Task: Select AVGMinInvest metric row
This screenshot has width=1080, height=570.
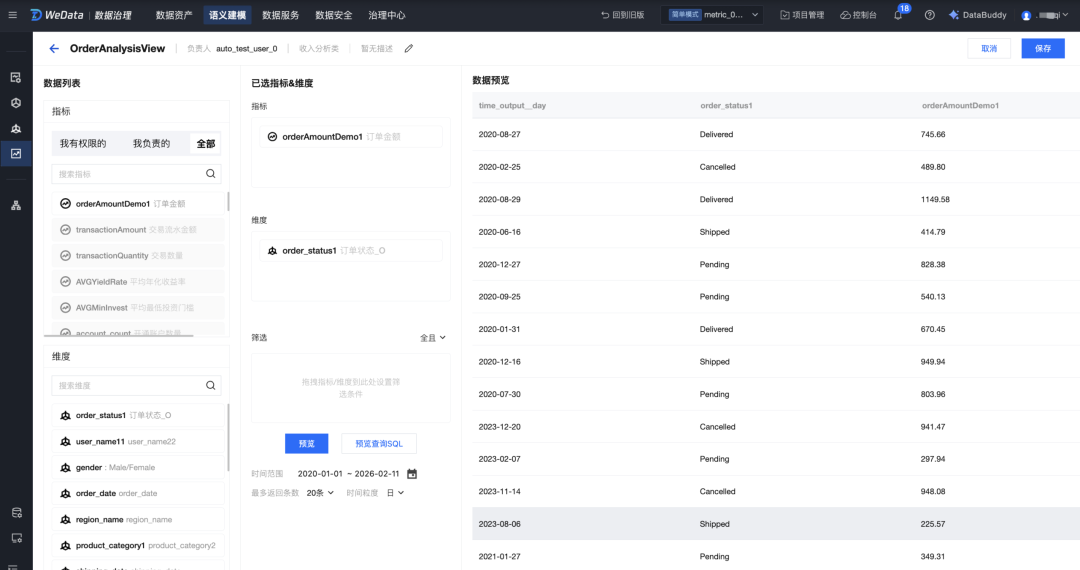Action: 138,308
